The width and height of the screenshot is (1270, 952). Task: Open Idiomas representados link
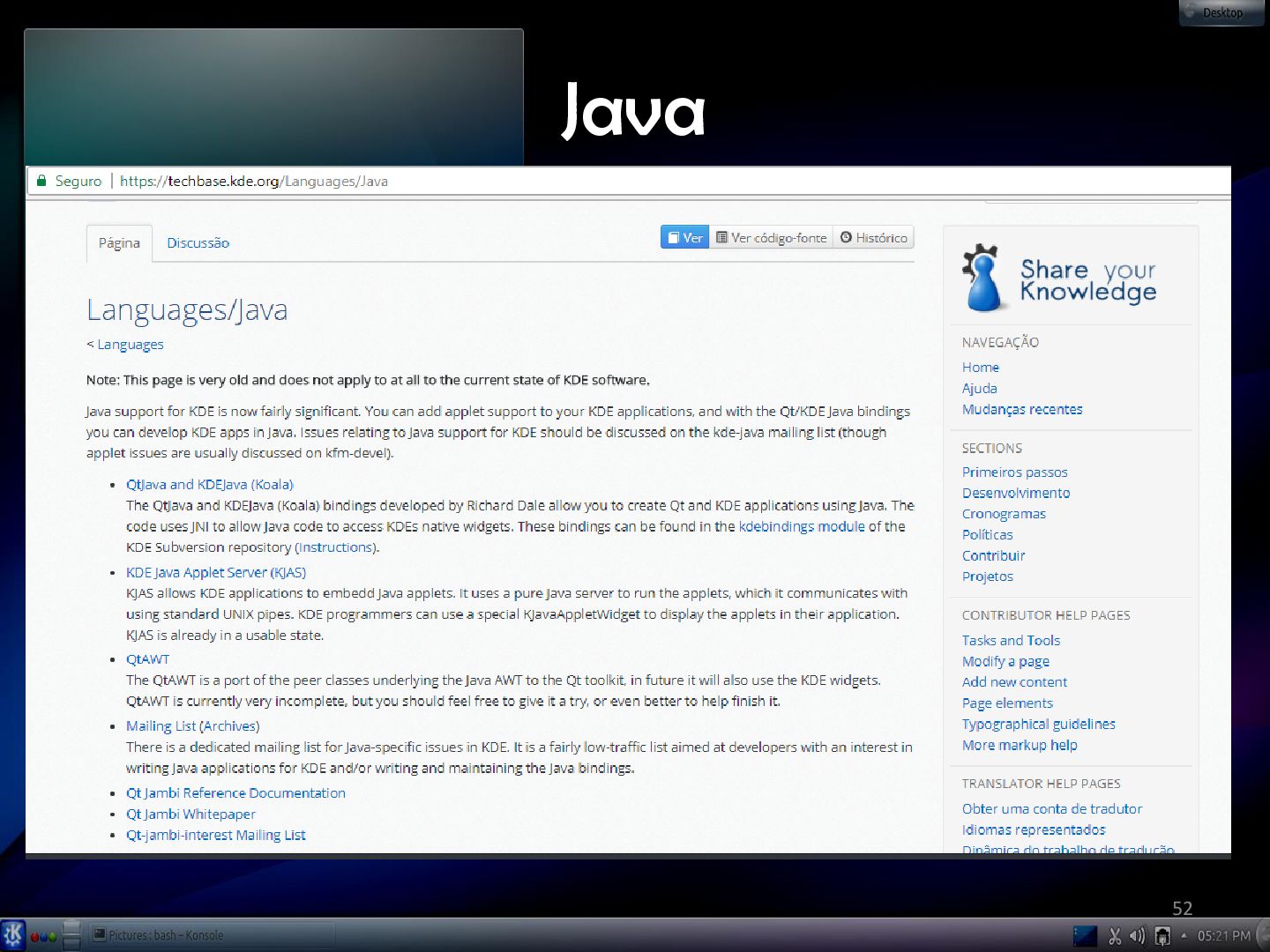1034,830
